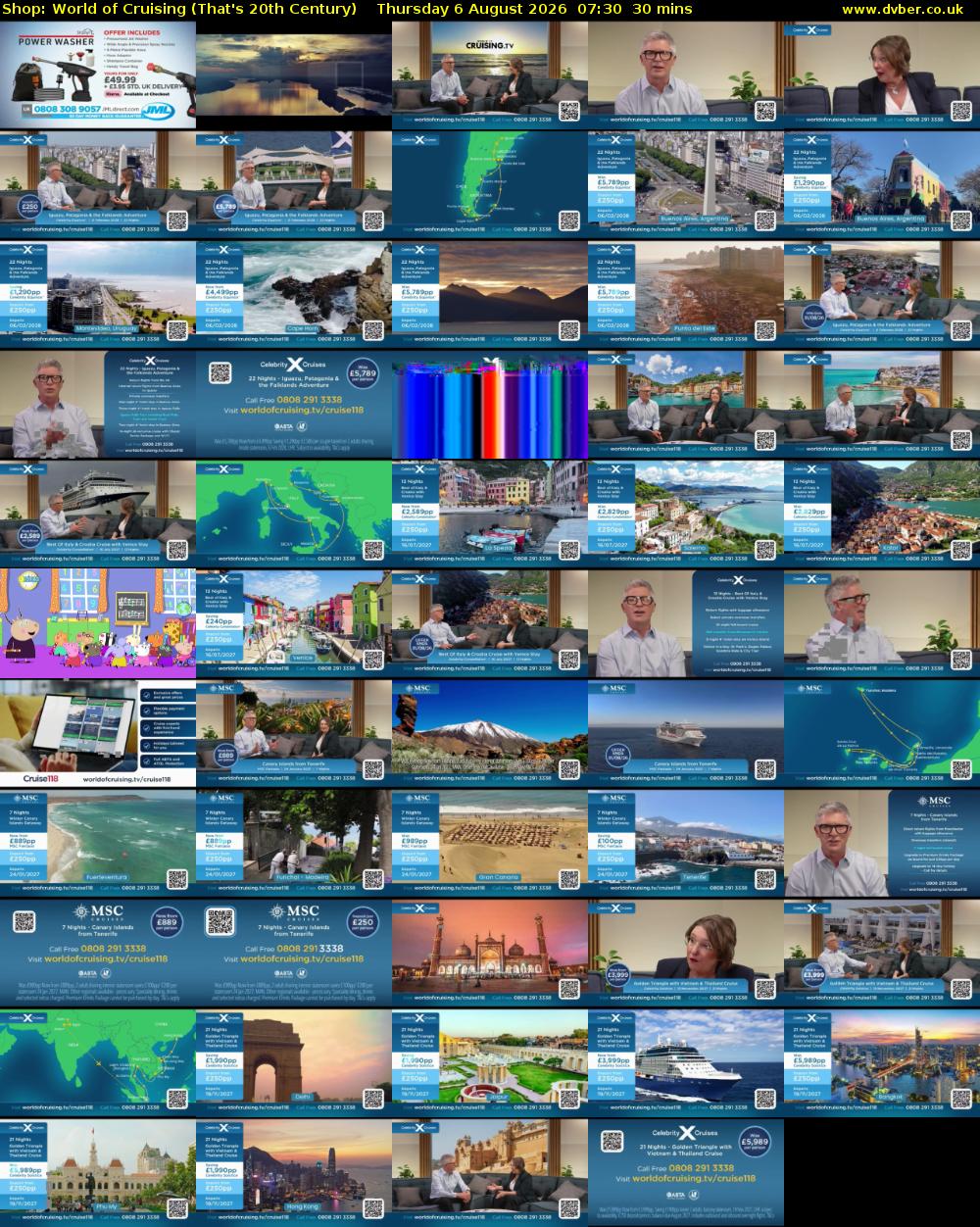Open the Tenerife town with volcano thumbnail
This screenshot has width=980, height=1227.
click(686, 844)
